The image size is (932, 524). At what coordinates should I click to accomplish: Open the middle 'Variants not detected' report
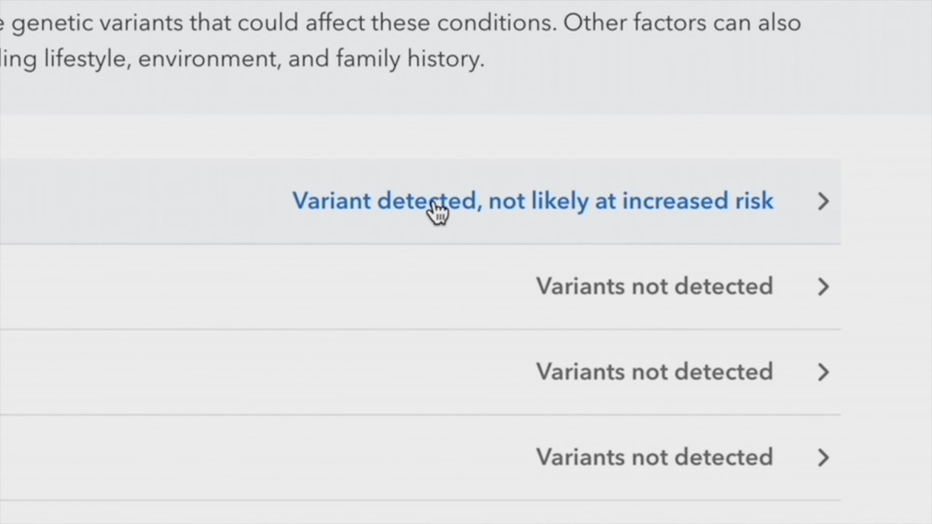point(654,372)
